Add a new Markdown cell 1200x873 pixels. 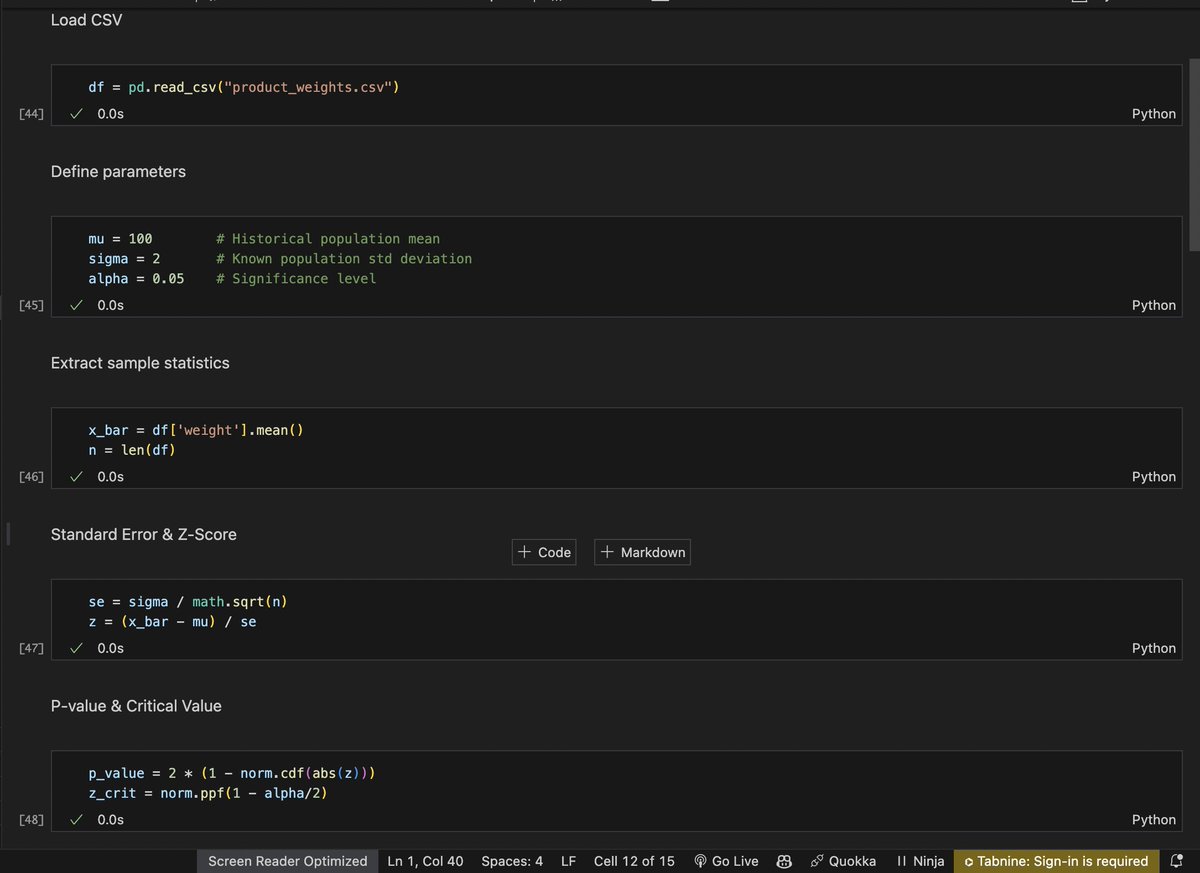tap(642, 552)
